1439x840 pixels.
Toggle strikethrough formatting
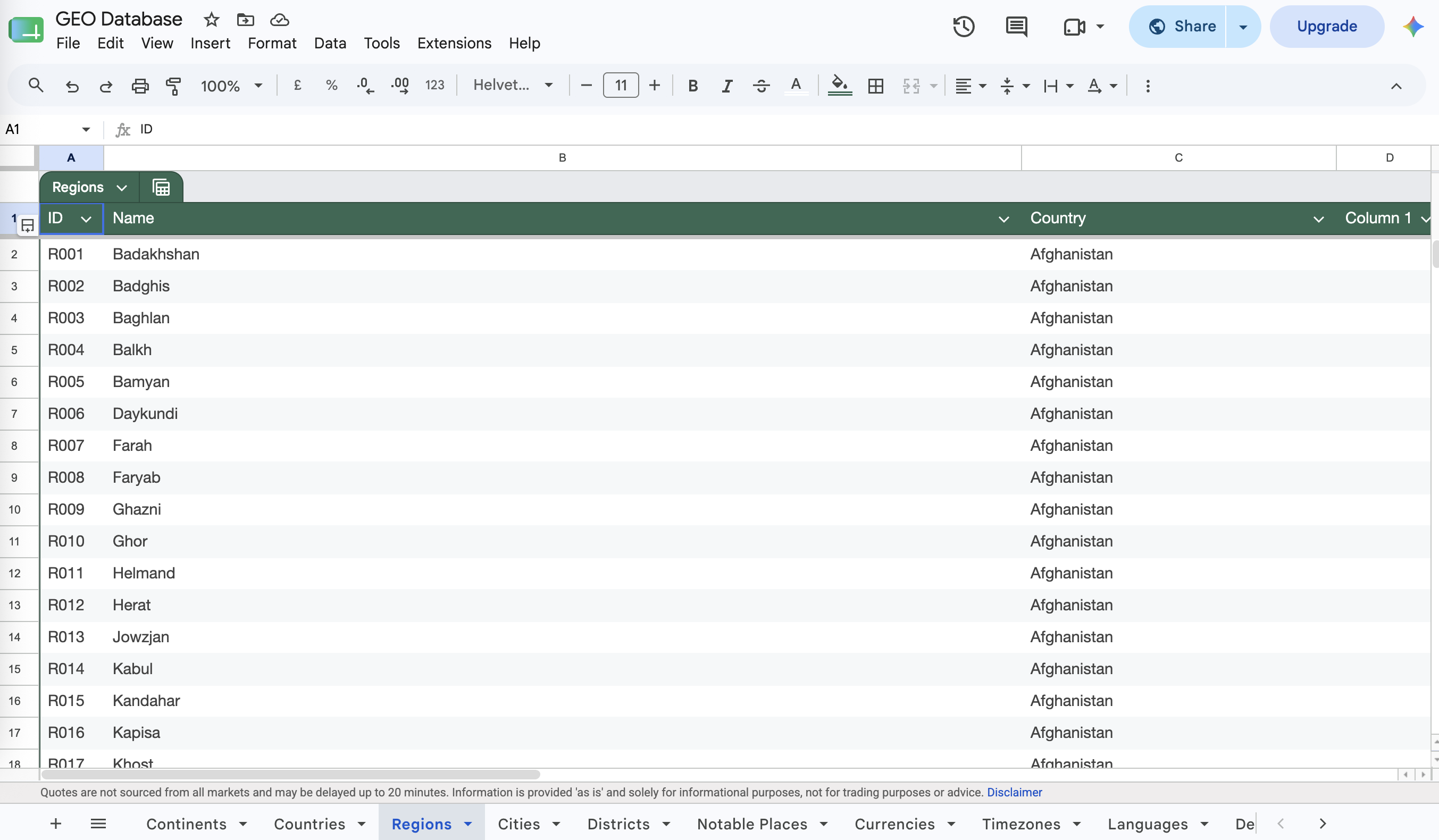pos(760,86)
